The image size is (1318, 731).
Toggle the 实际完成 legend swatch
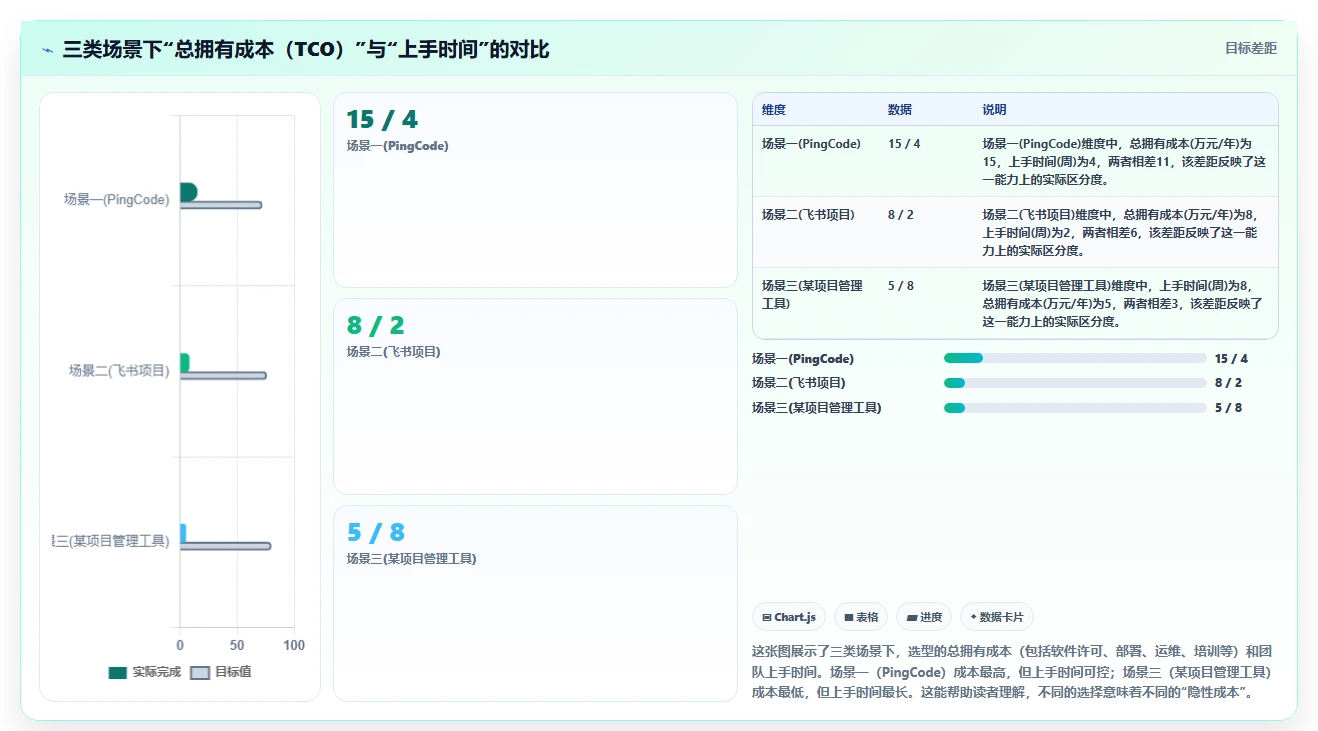coord(118,672)
